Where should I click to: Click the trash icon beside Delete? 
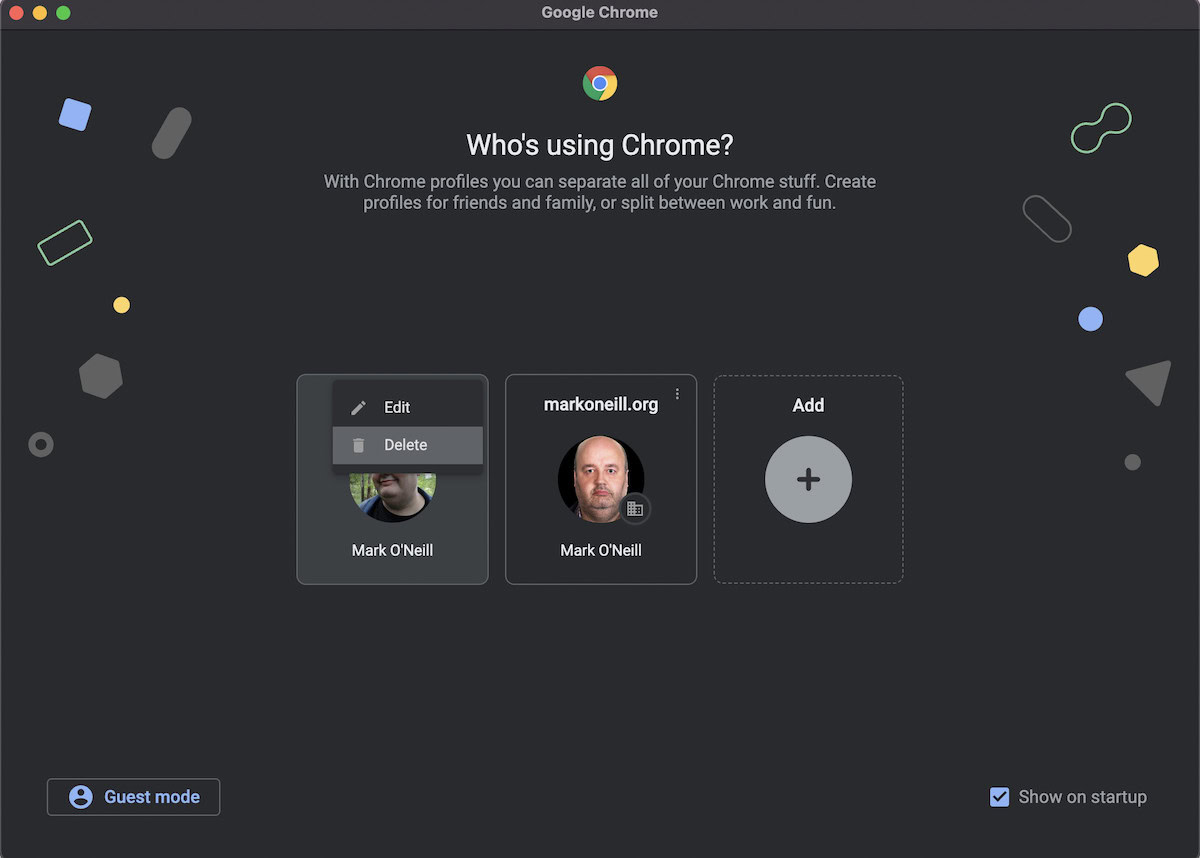point(359,445)
